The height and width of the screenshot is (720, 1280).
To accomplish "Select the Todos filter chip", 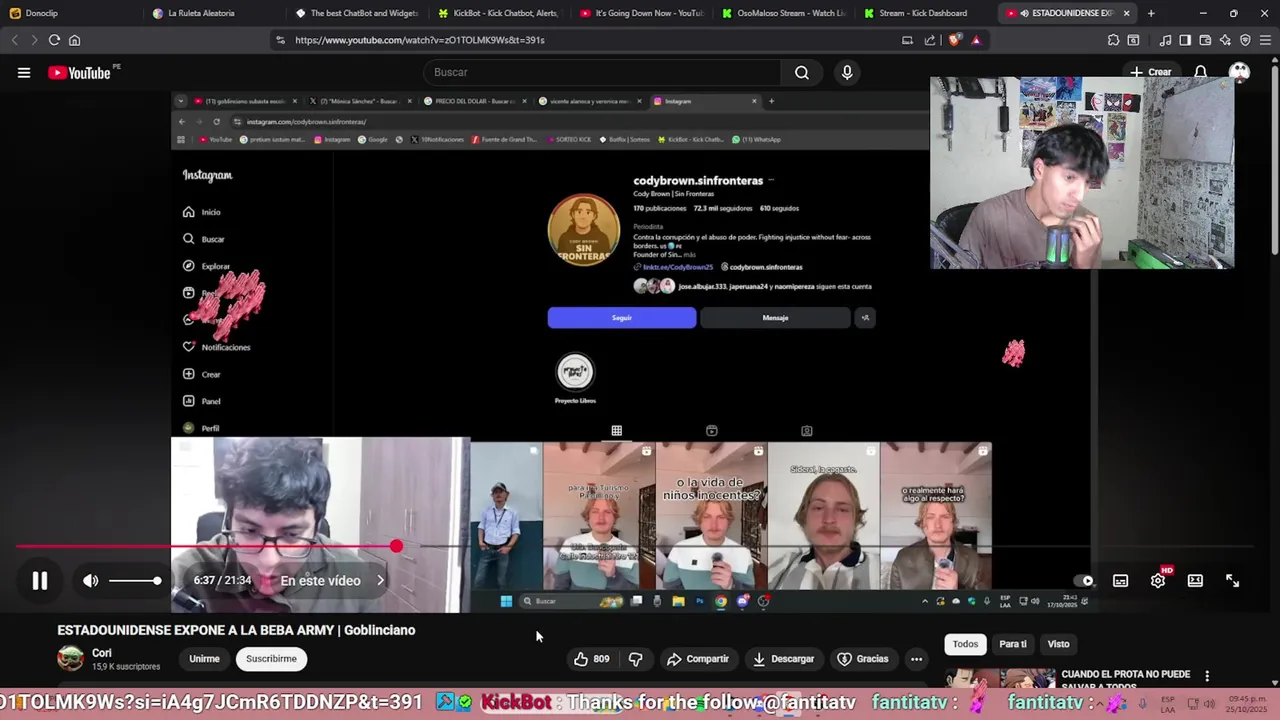I will coord(965,644).
